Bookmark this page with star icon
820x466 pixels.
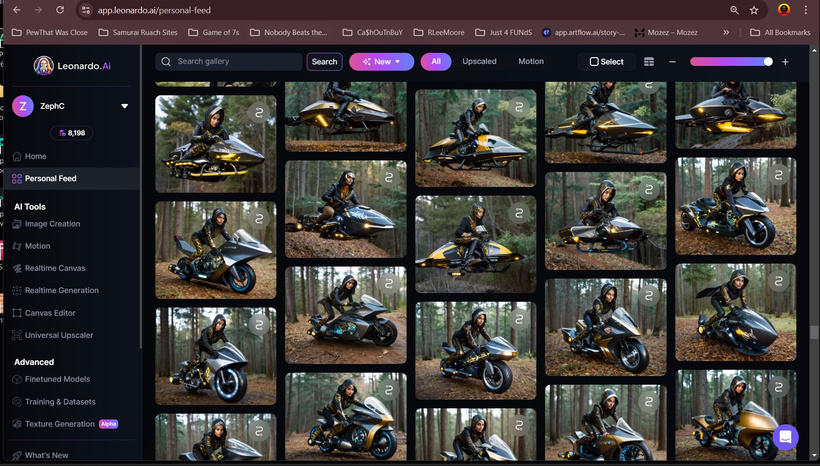pos(754,10)
